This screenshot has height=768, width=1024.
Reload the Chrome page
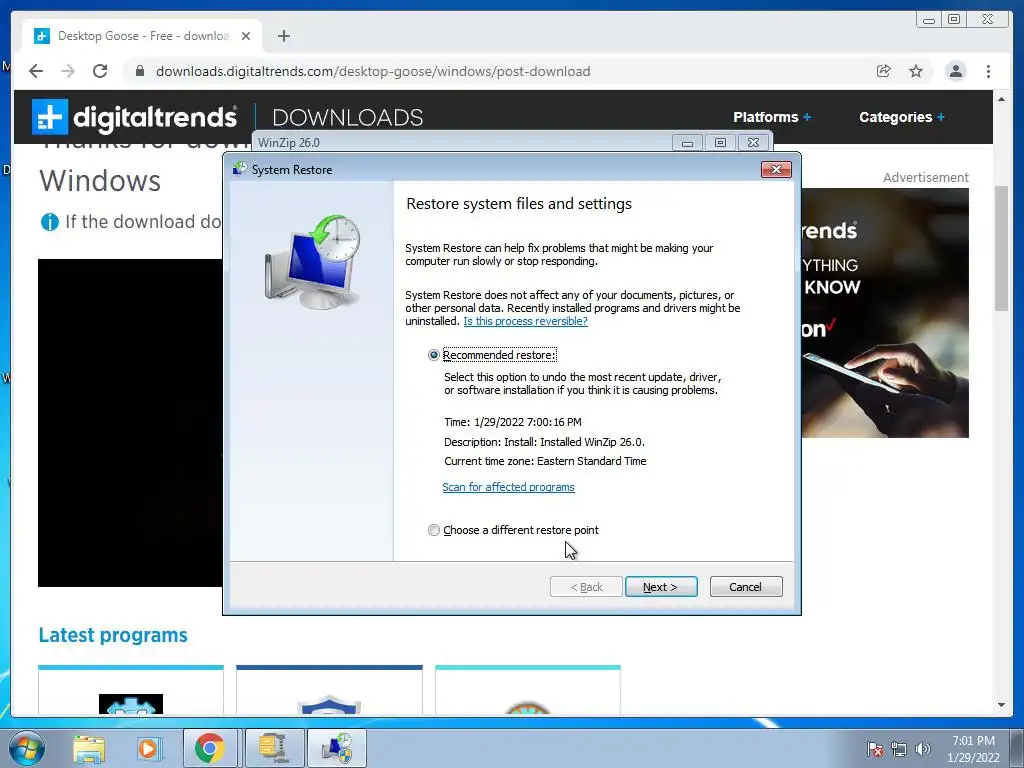click(x=100, y=71)
